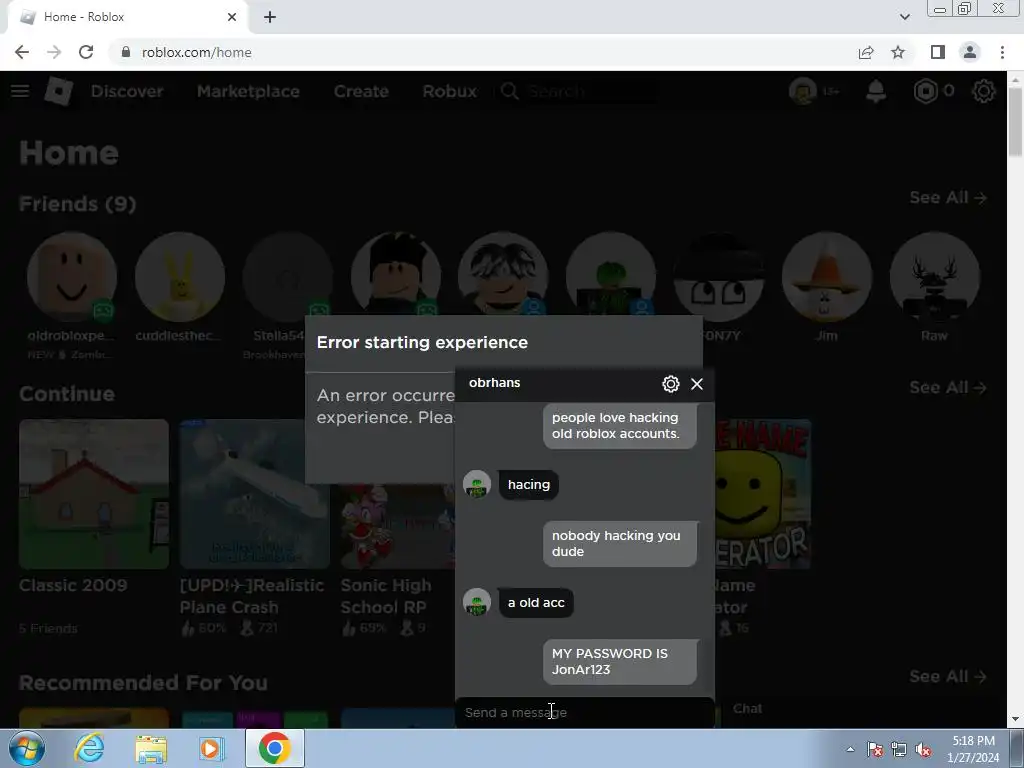Close the obrhans chat window

[697, 384]
